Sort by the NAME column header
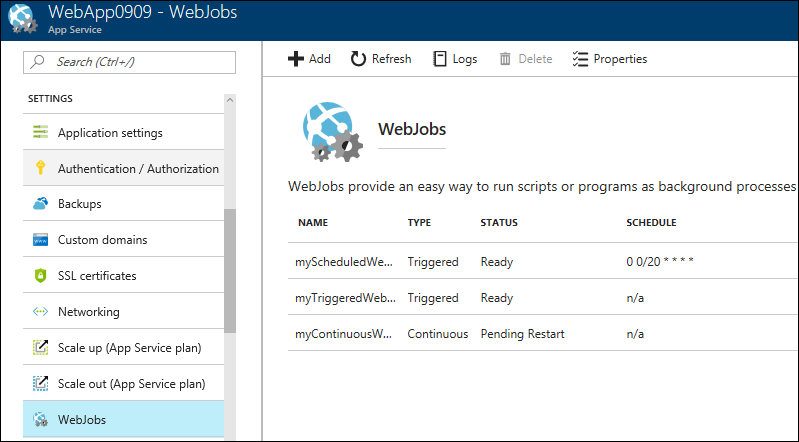 point(313,222)
